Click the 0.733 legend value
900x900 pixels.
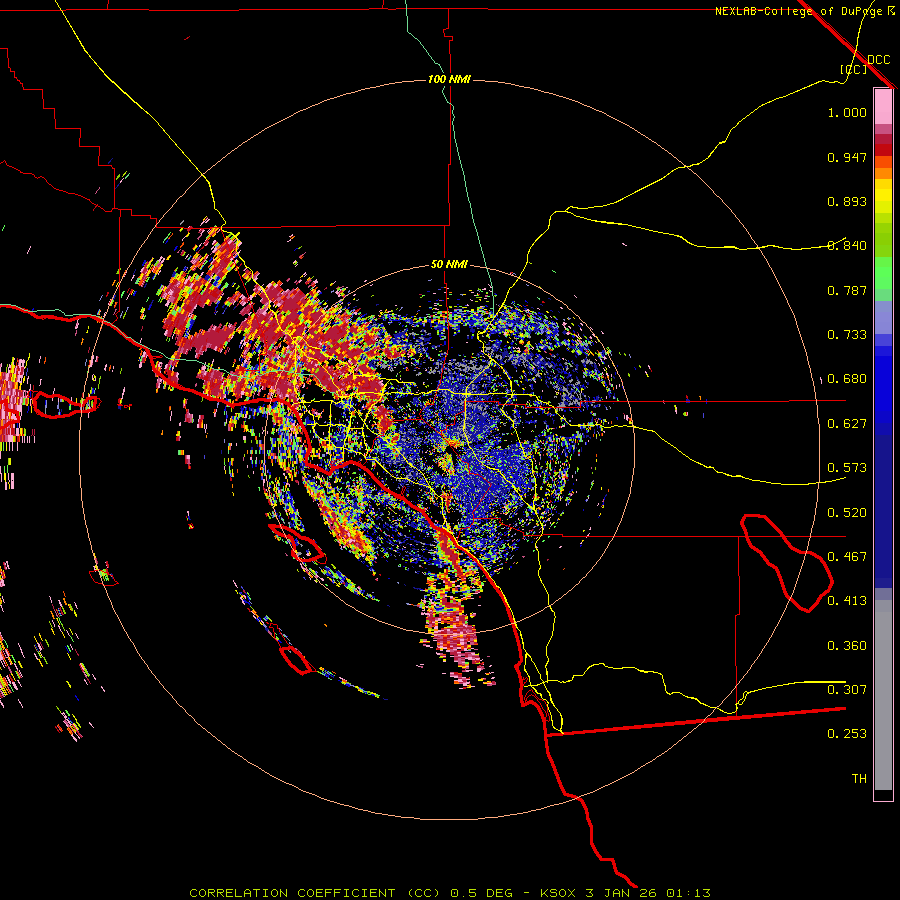click(847, 335)
